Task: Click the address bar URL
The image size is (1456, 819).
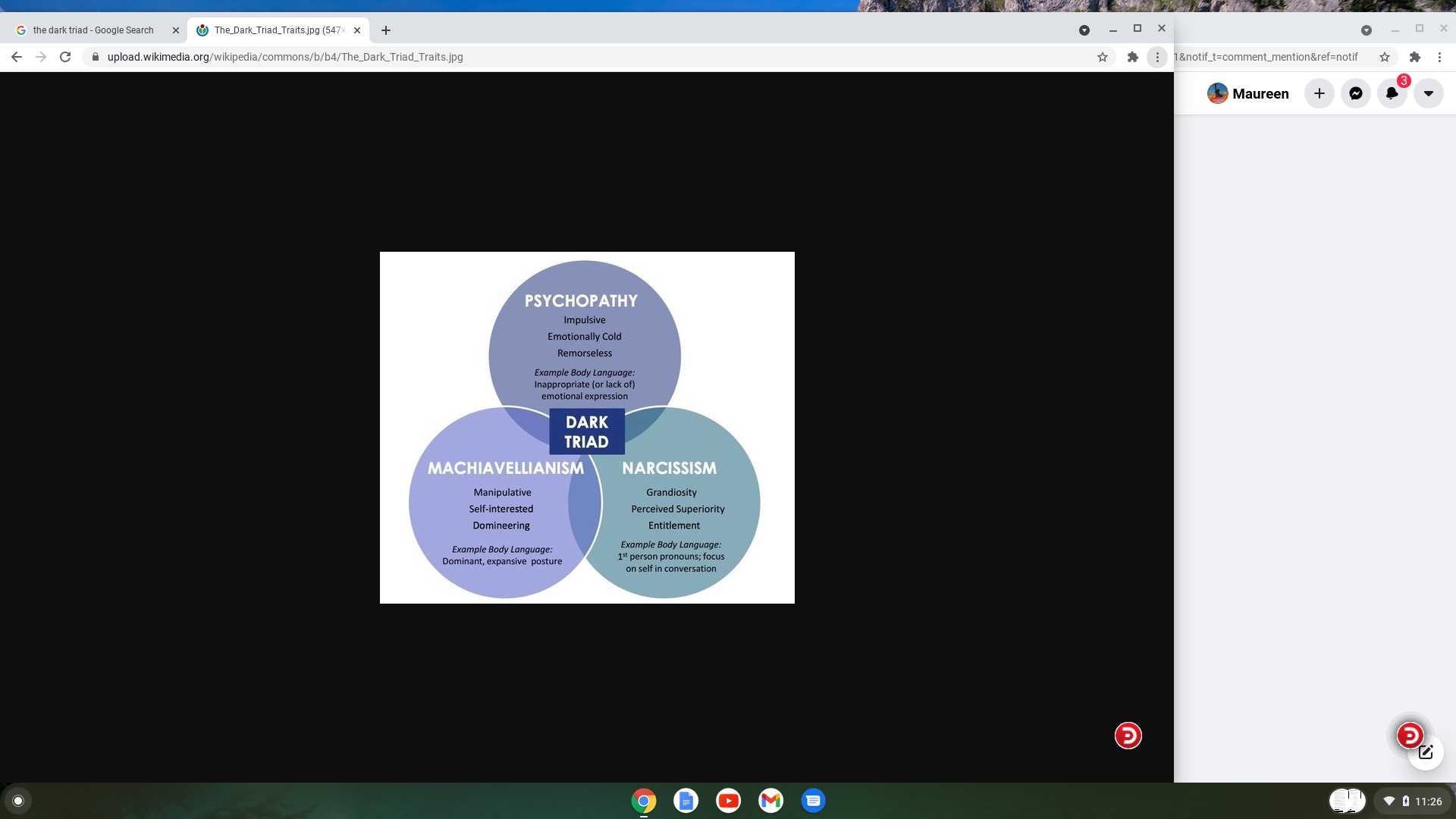Action: 285,57
